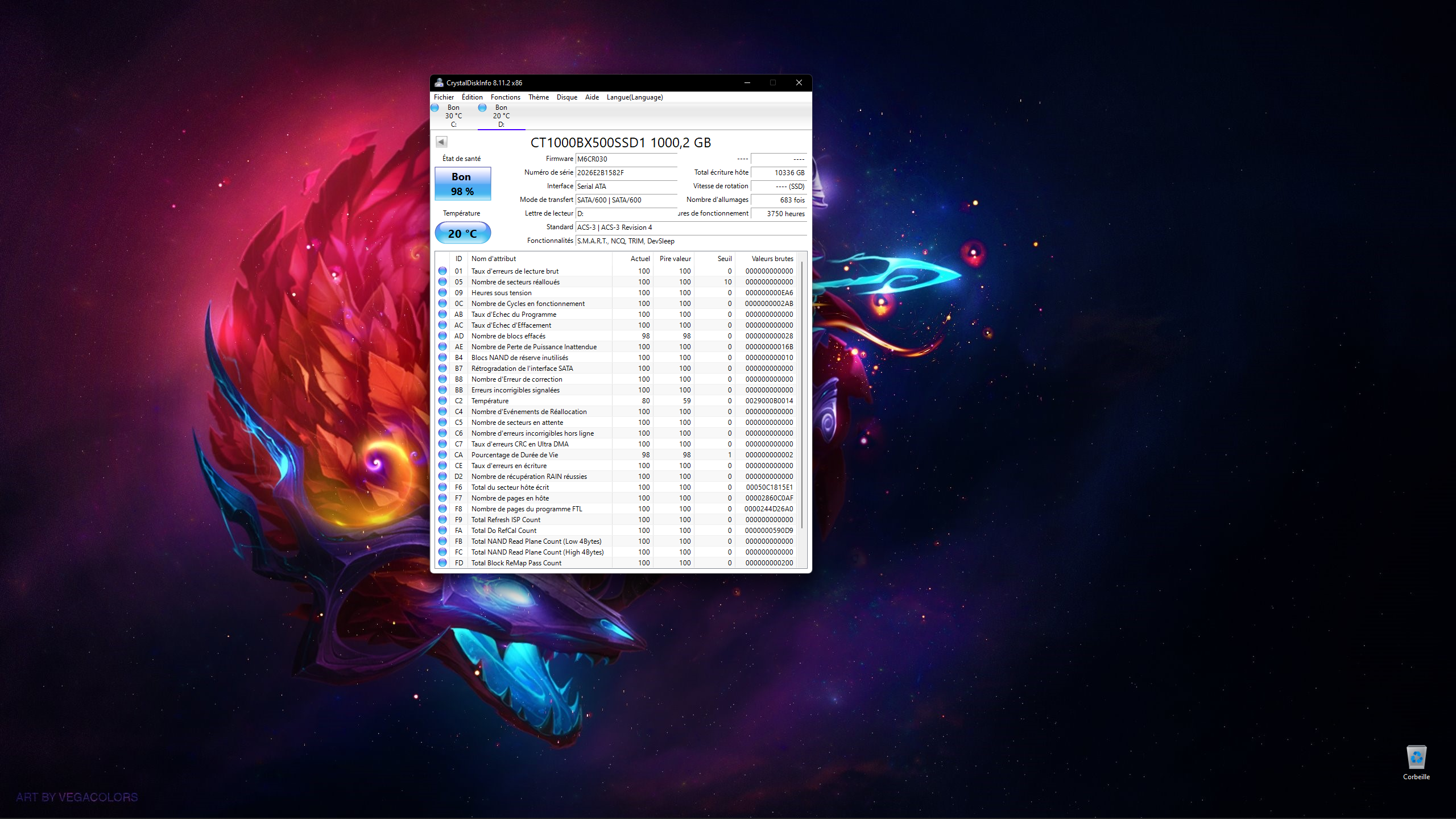The width and height of the screenshot is (1456, 819).
Task: Click the Total écriture hôte value 10336 GB
Action: (x=779, y=172)
